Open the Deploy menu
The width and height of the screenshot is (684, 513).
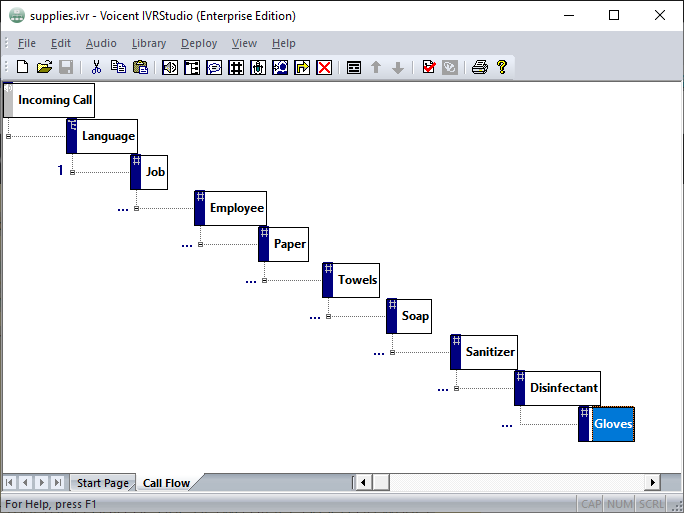tap(199, 43)
